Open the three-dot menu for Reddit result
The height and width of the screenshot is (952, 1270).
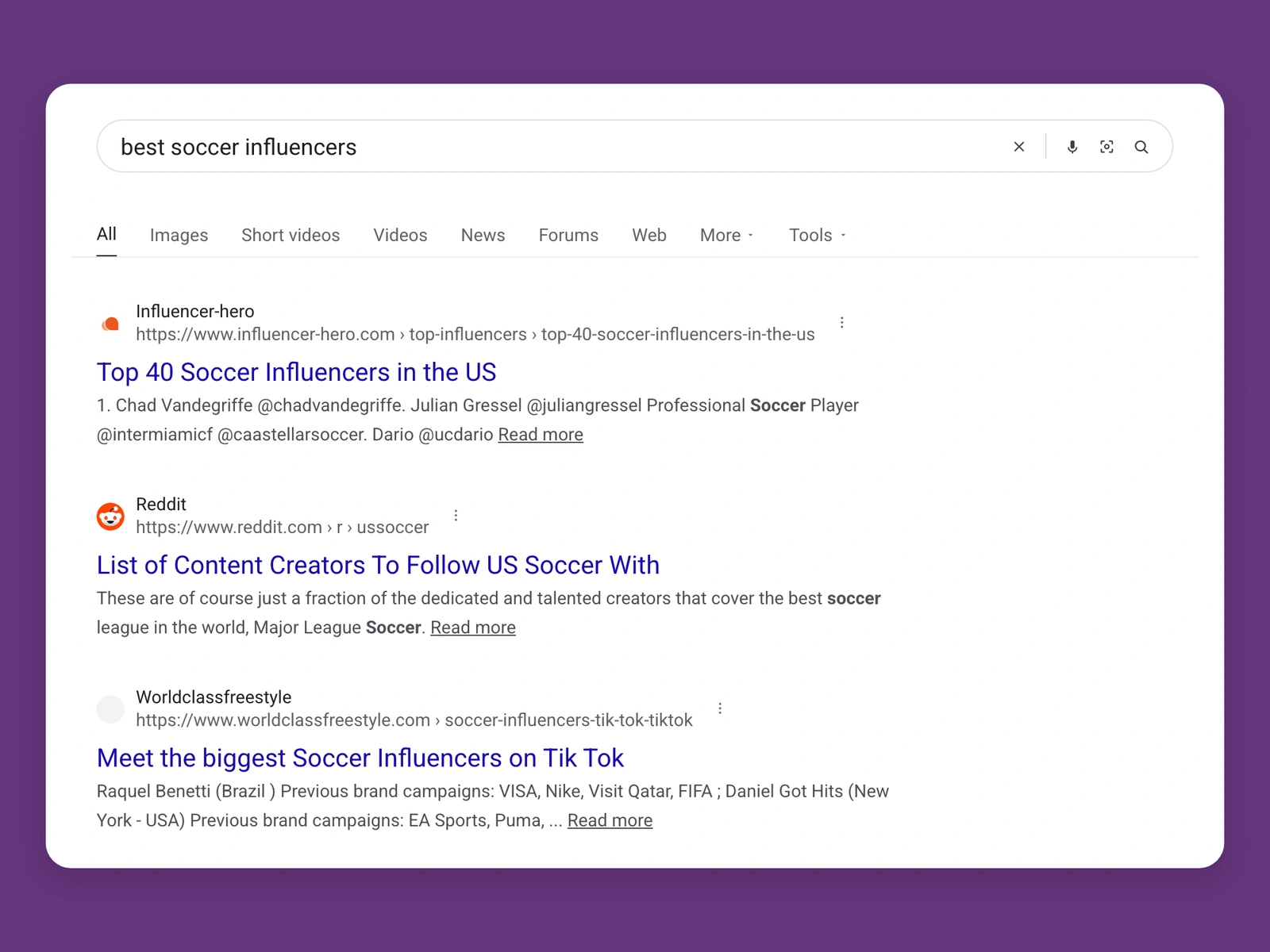coord(456,516)
